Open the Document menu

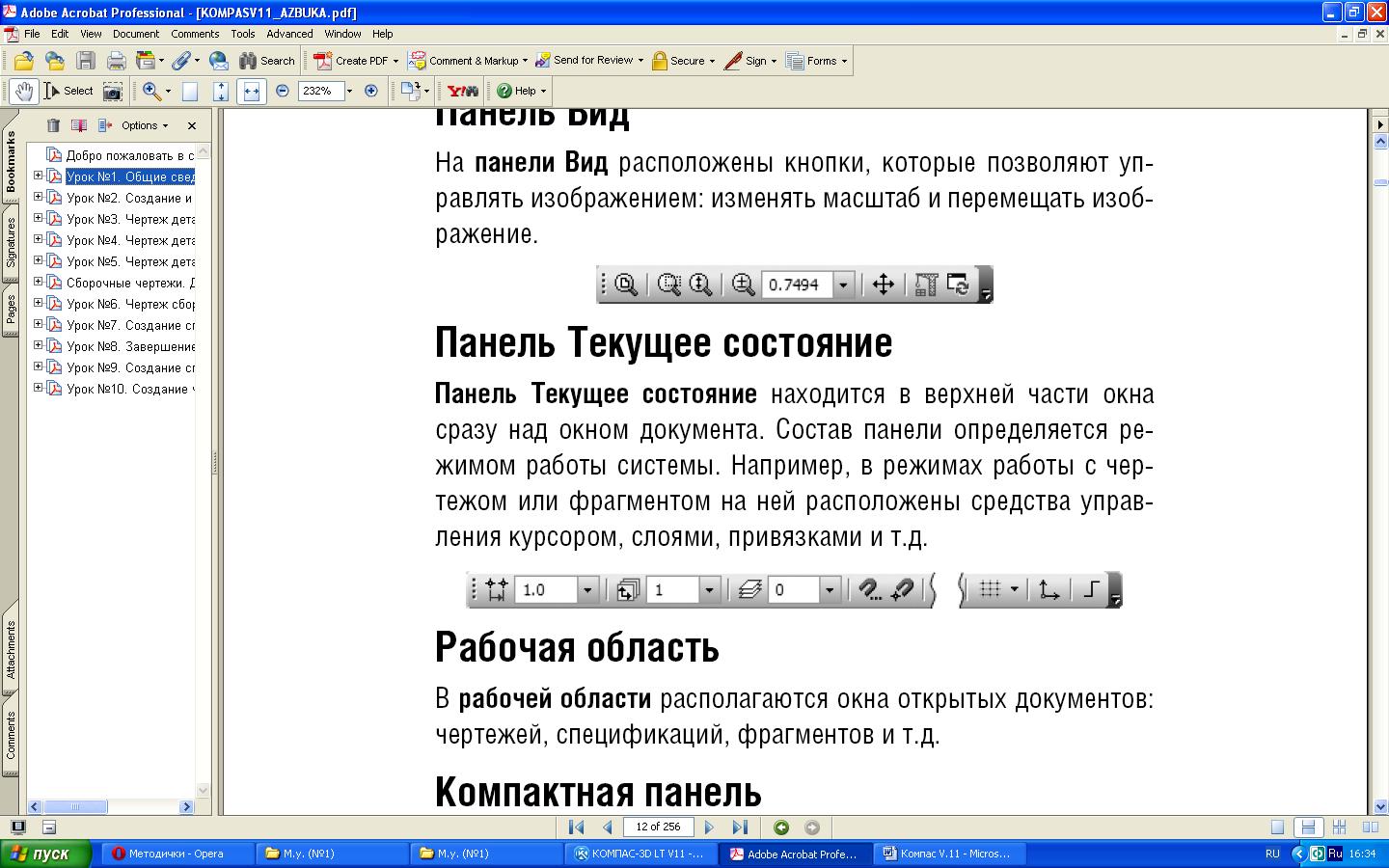coord(136,34)
